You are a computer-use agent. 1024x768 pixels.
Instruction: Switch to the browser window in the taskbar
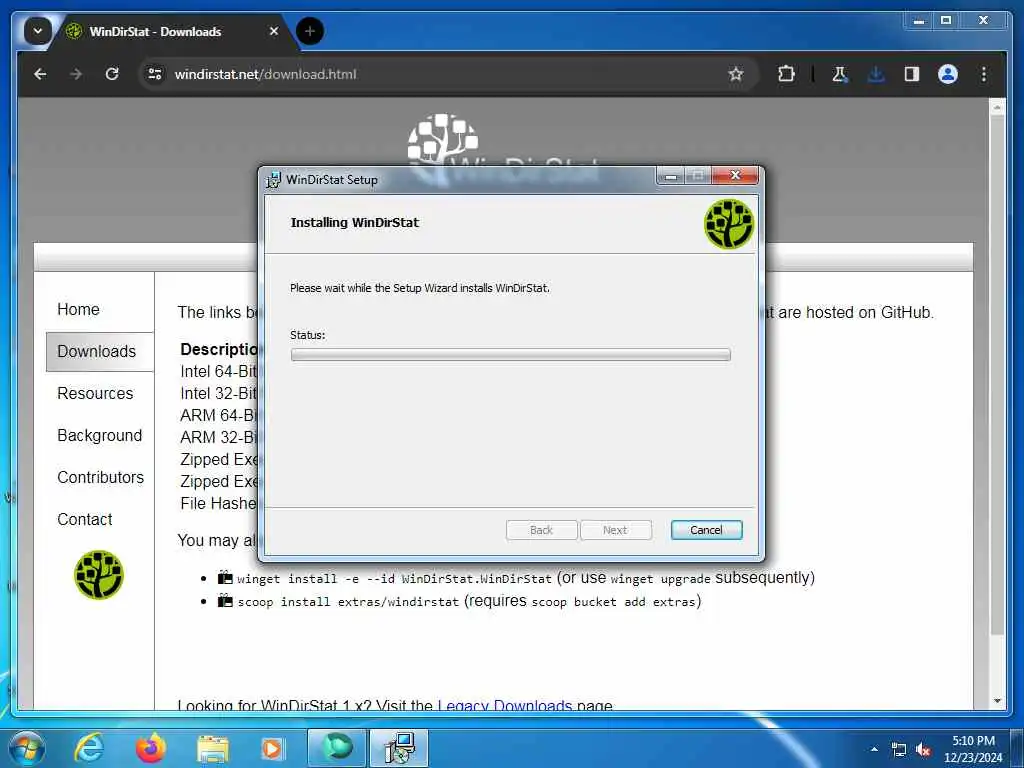(x=337, y=748)
